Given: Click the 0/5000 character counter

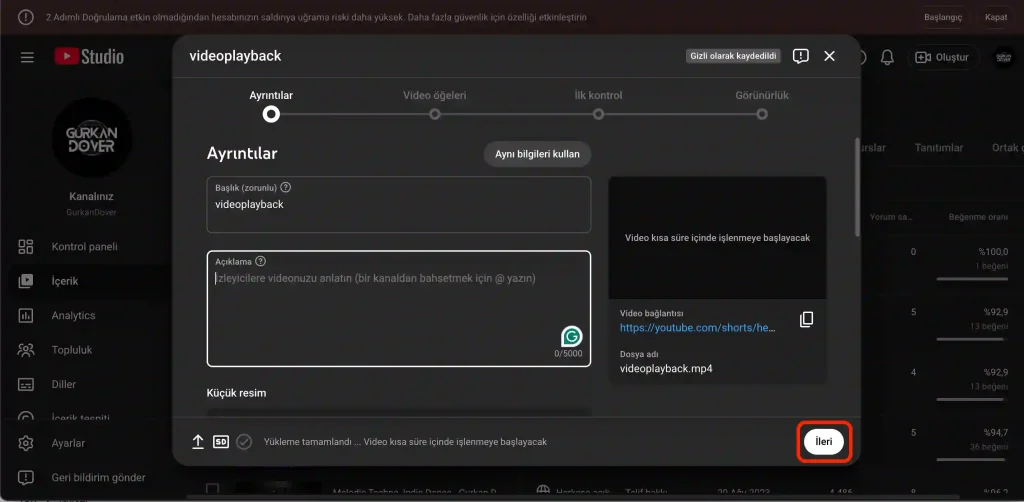Looking at the screenshot, I should tap(568, 354).
